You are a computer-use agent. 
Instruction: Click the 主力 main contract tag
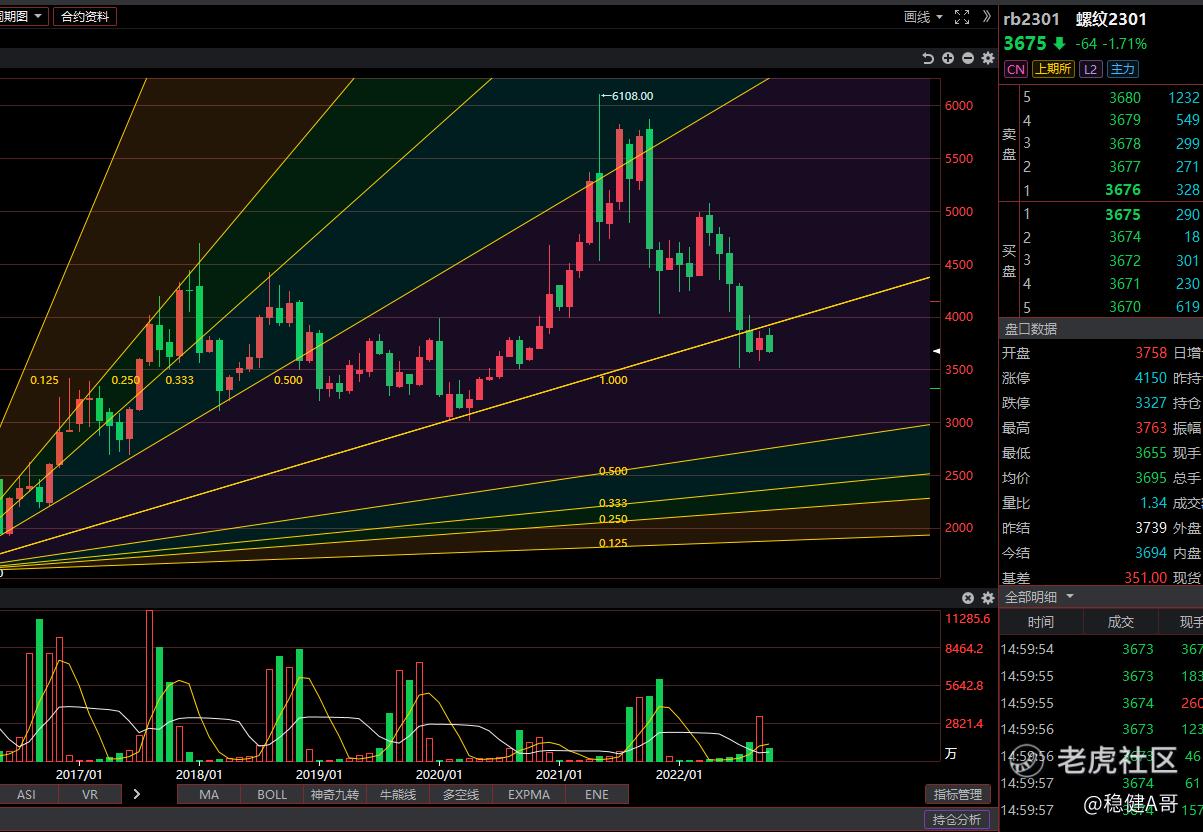click(x=1123, y=69)
